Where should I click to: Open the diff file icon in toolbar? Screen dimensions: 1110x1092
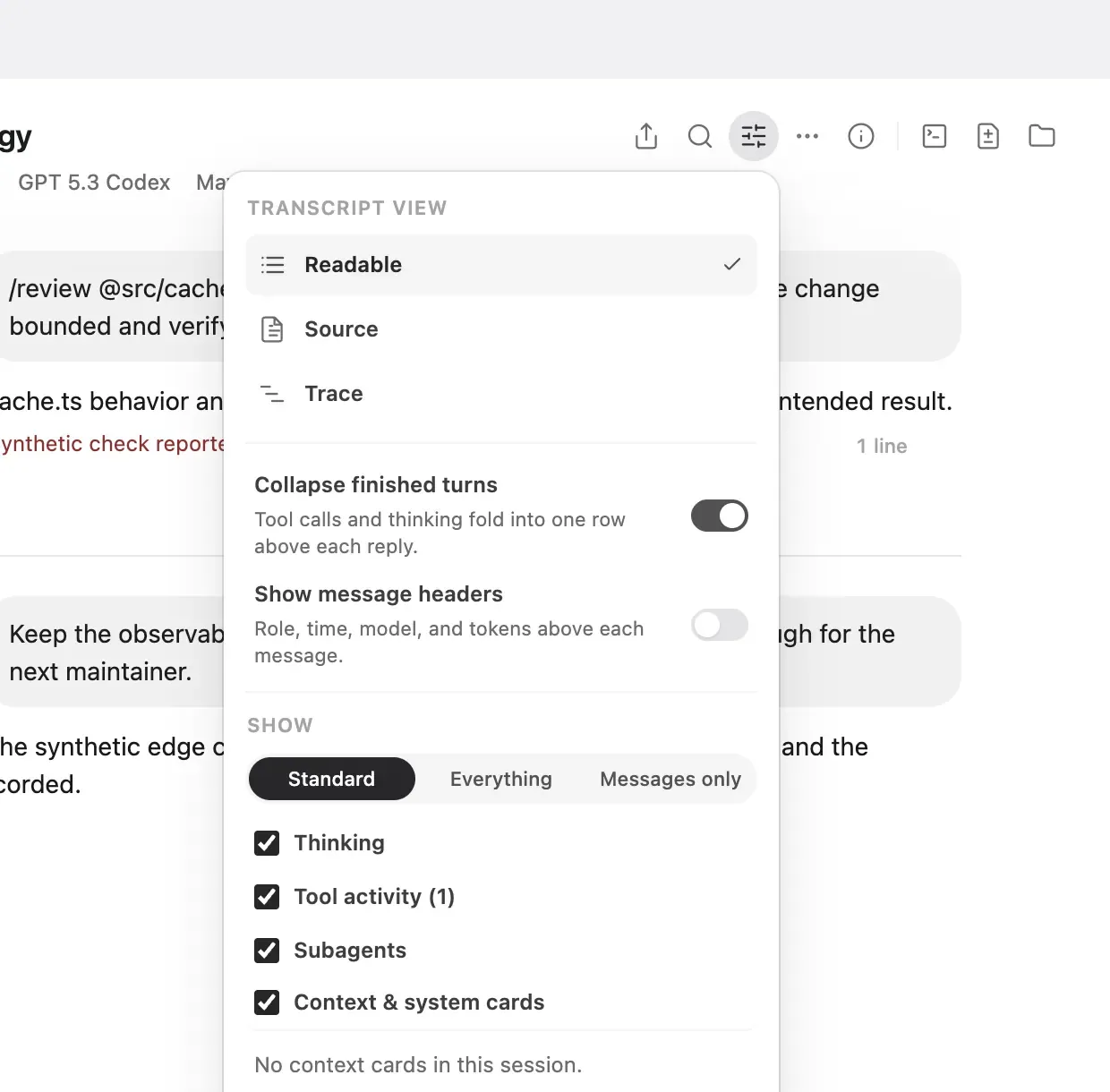(988, 136)
